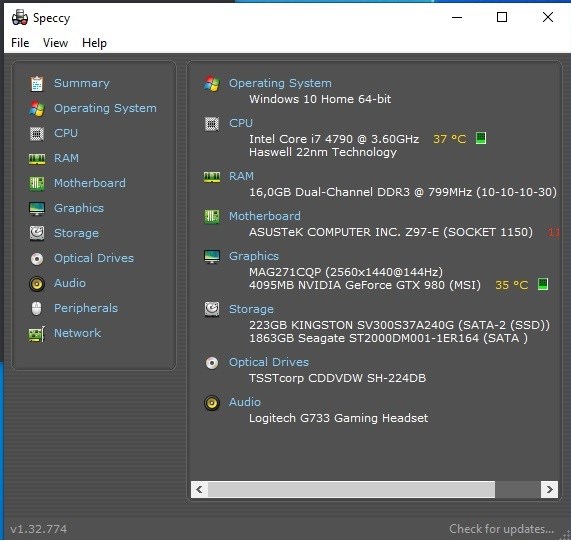Click the Windows flag icon in summary pane
571x541 pixels.
point(212,84)
